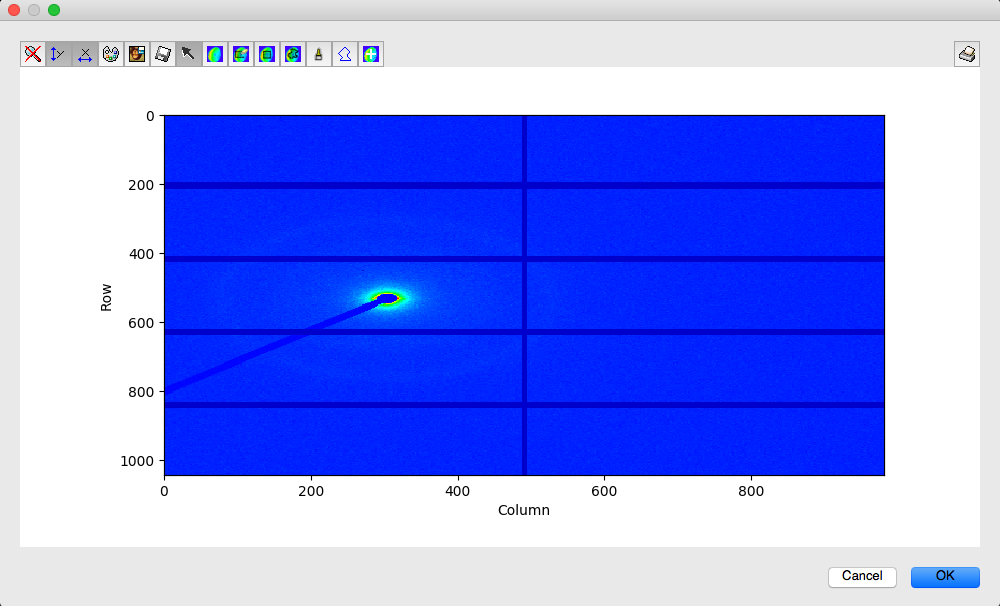1000x606 pixels.
Task: Toggle the arrow selection mode tool
Action: [x=189, y=54]
